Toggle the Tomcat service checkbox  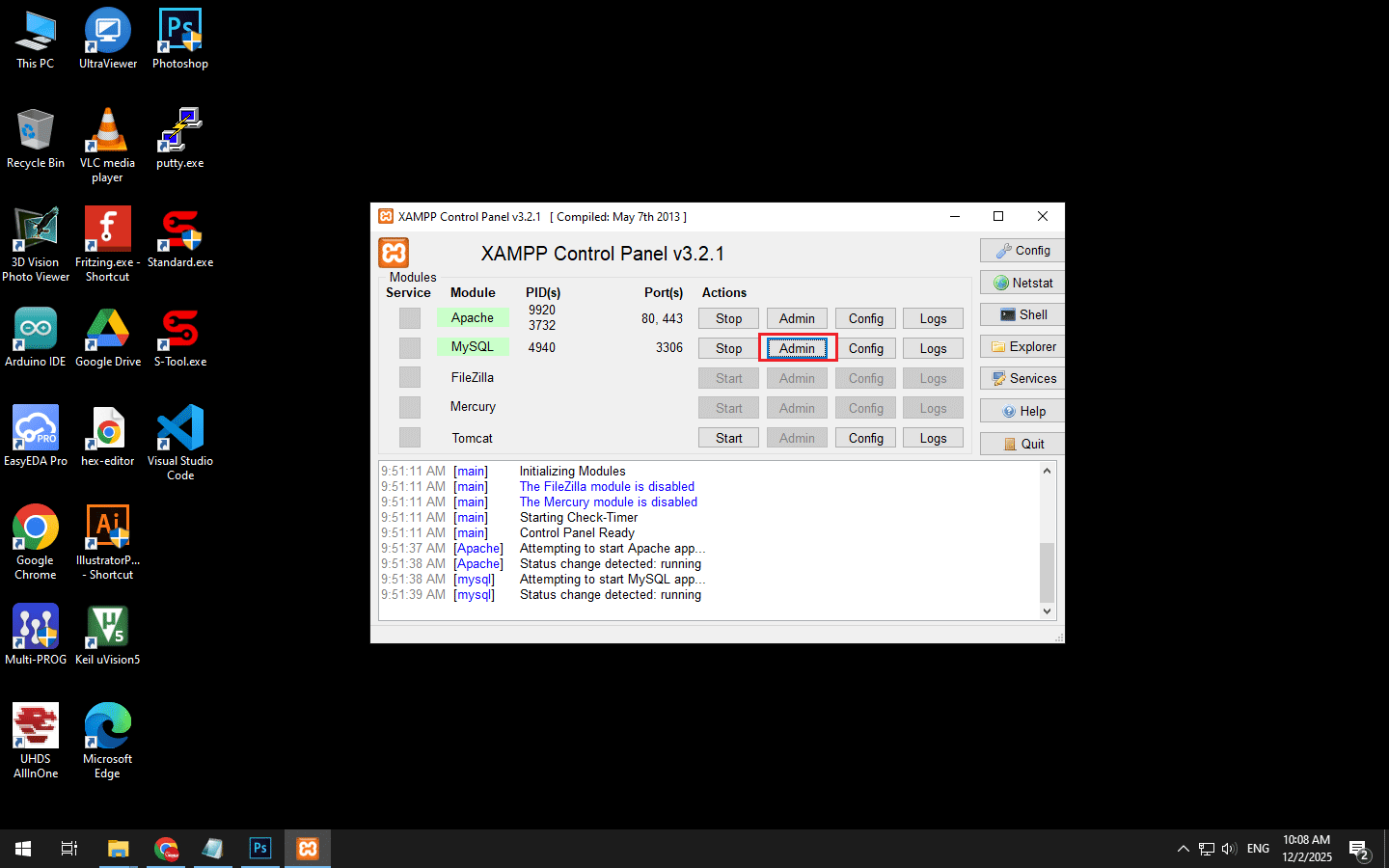point(410,438)
